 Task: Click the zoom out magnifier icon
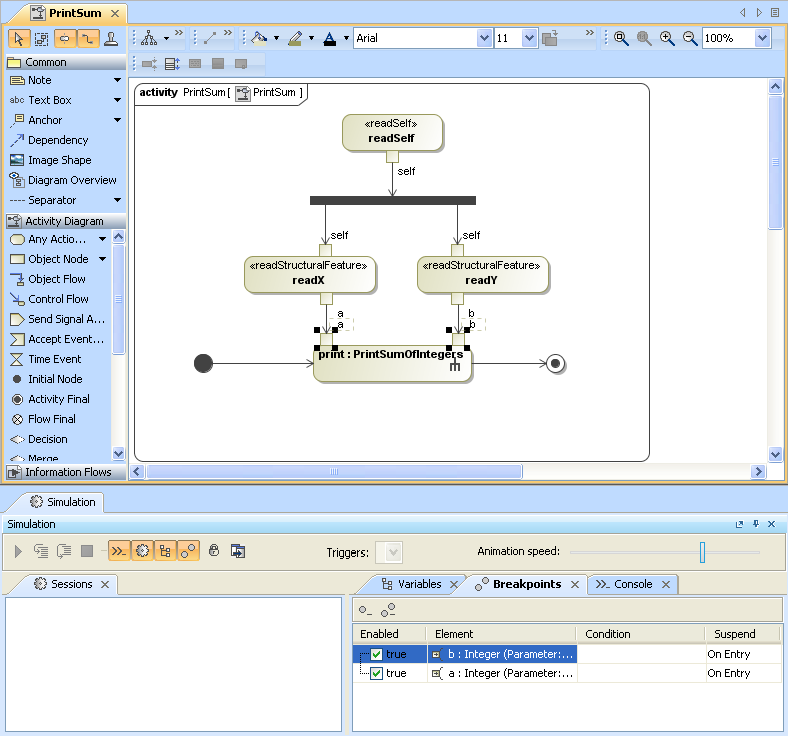click(x=690, y=38)
